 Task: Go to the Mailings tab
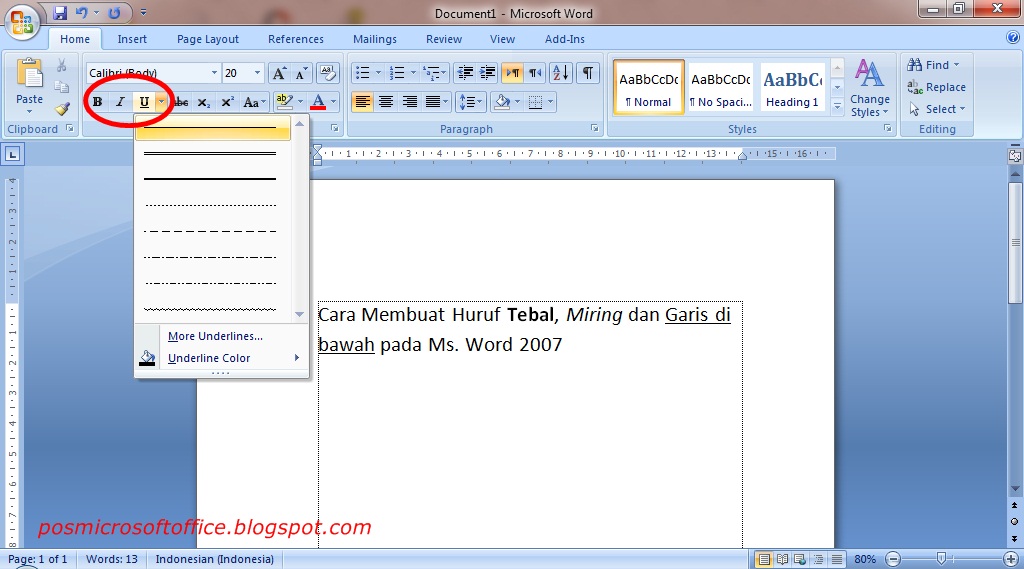[375, 39]
